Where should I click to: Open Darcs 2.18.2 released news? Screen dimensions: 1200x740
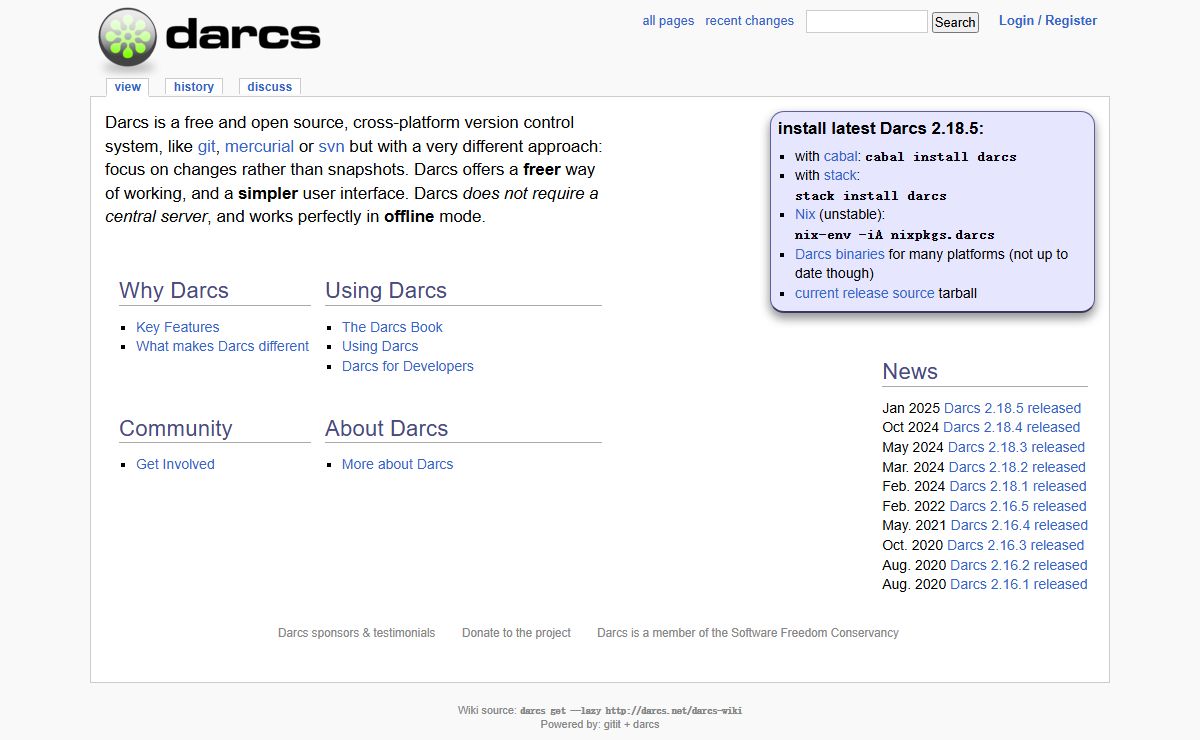[1017, 467]
